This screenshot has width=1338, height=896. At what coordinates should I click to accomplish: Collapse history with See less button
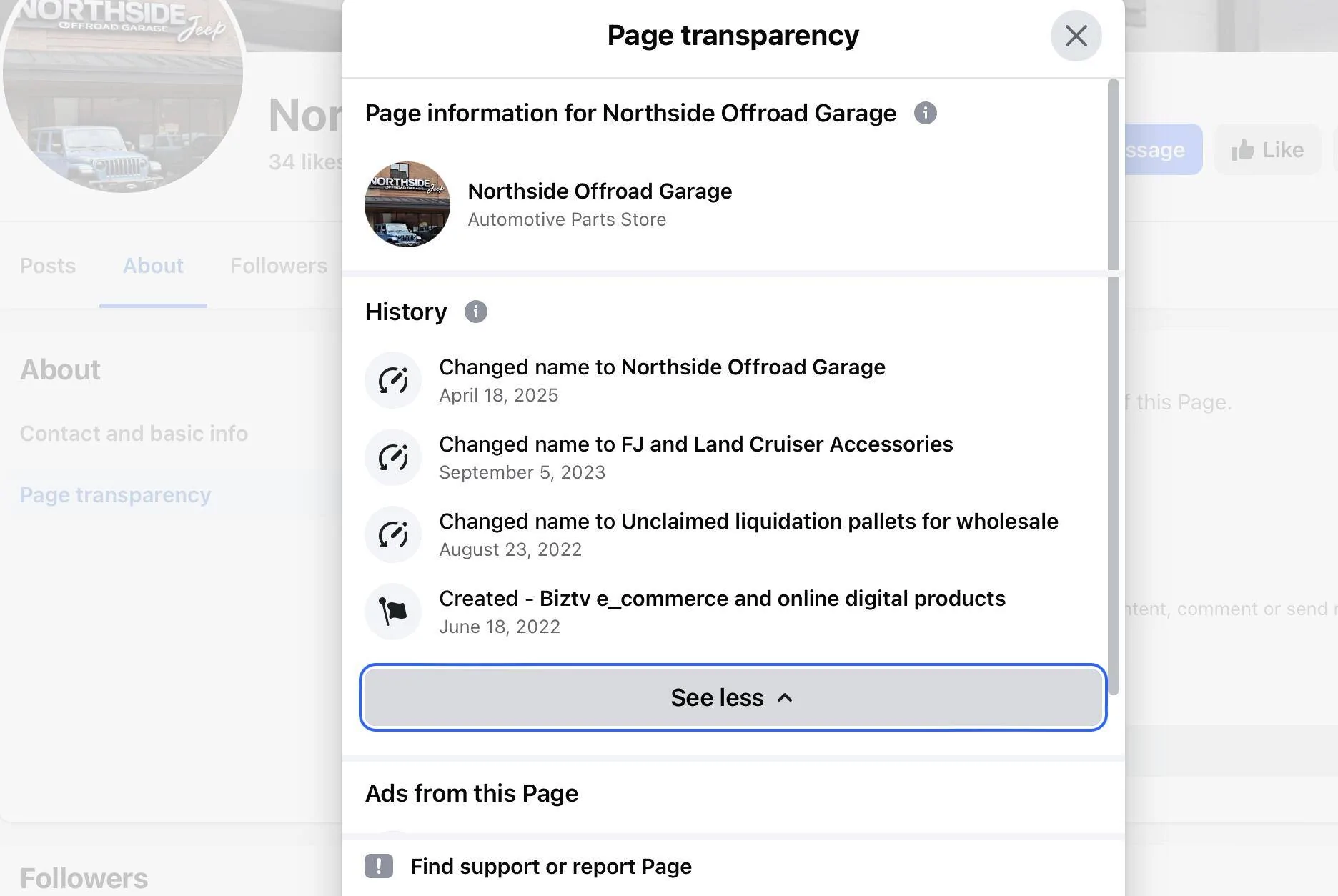(733, 697)
